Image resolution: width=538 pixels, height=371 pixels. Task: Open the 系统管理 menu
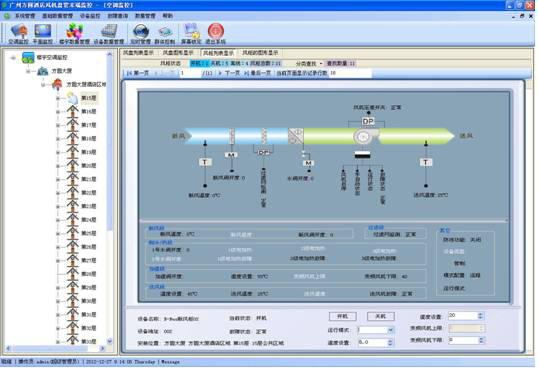[x=25, y=16]
